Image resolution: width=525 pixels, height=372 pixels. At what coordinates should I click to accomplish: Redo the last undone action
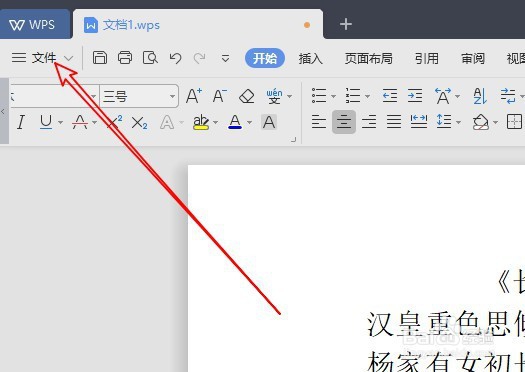200,58
